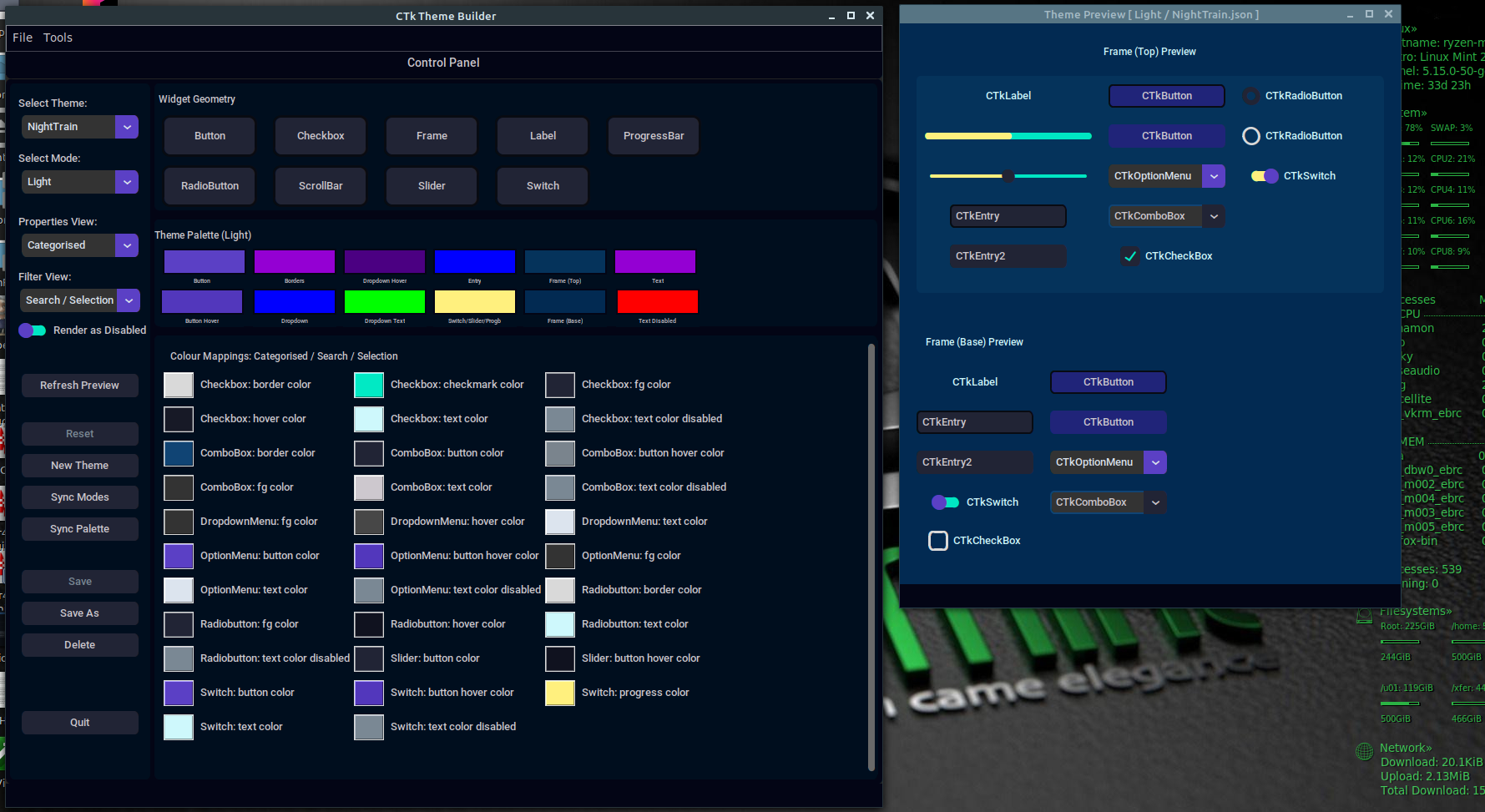Viewport: 1485px width, 812px height.
Task: Open the File menu
Action: tap(22, 37)
